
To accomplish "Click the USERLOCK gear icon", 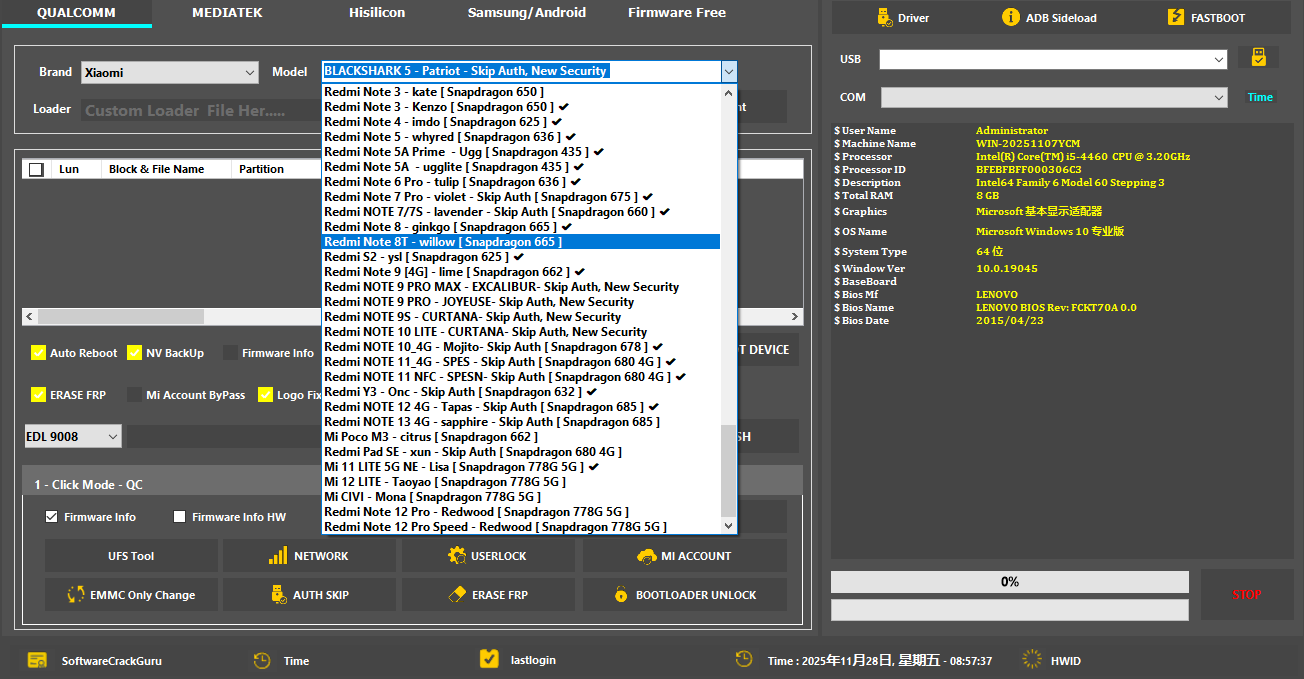I will pos(457,555).
